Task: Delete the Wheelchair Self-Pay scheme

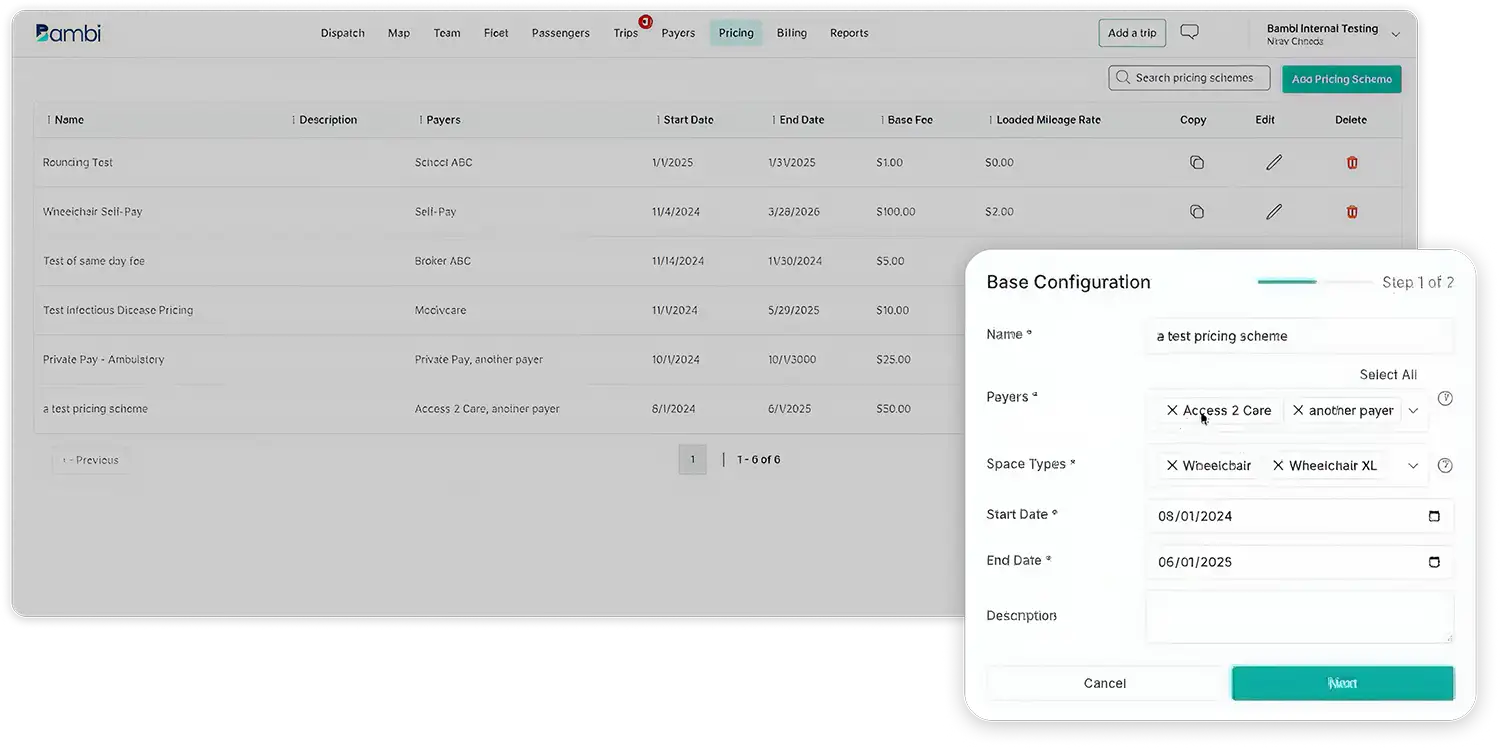Action: tap(1352, 211)
